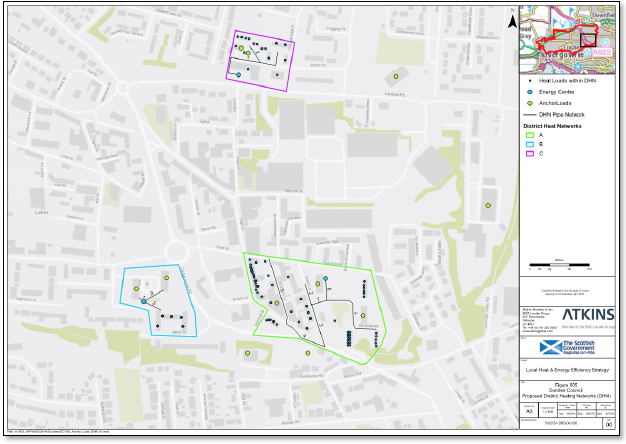Click the Energy Centre legend symbol

[530, 92]
